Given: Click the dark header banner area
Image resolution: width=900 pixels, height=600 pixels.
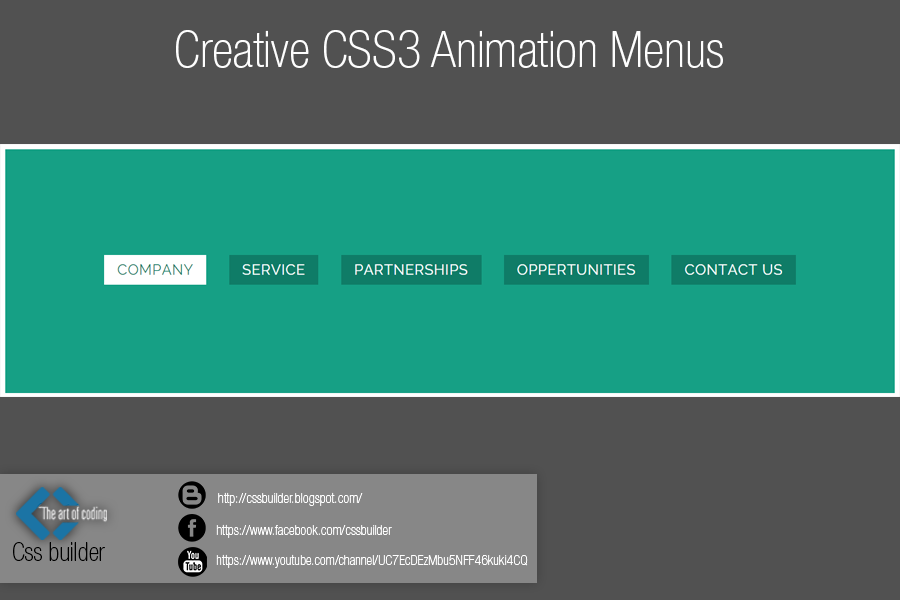Looking at the screenshot, I should click(450, 110).
